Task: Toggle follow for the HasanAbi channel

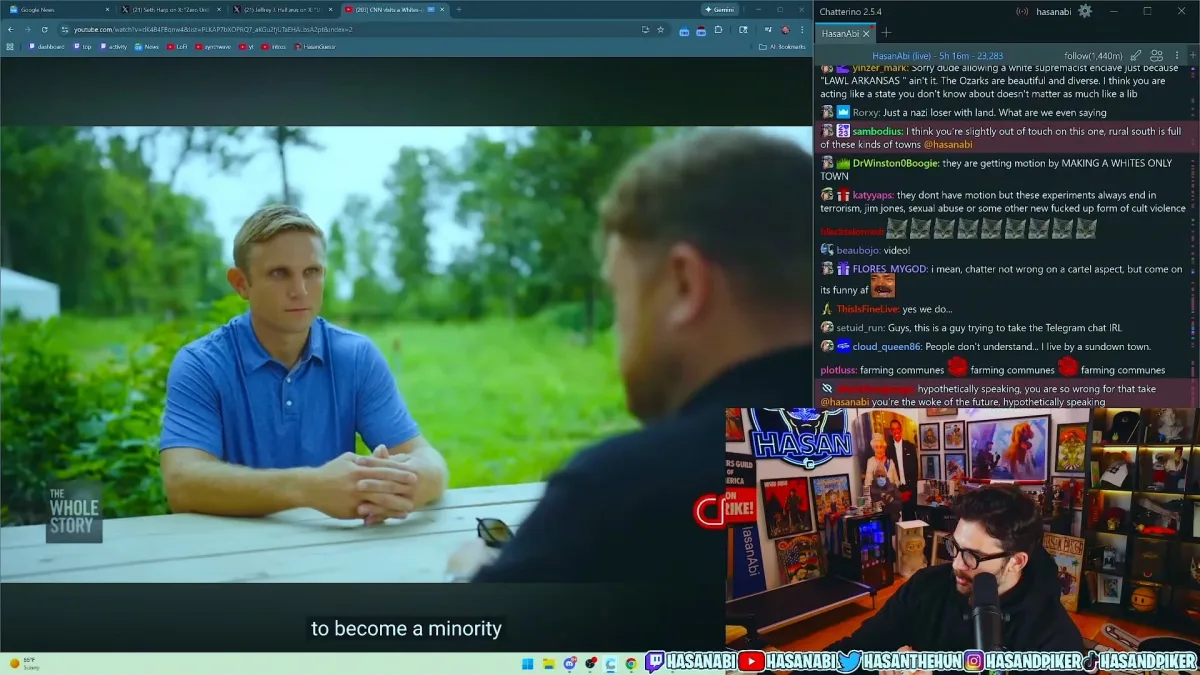Action: [1093, 54]
